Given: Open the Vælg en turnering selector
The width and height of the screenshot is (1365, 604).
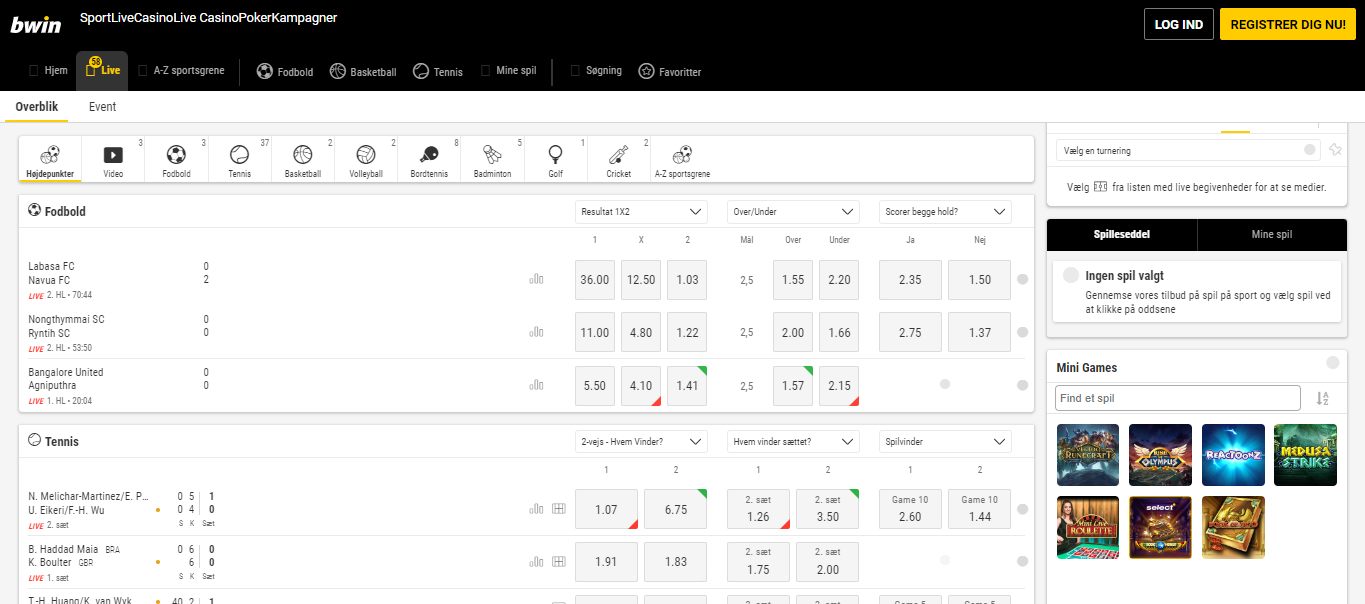Looking at the screenshot, I should click(x=1188, y=150).
